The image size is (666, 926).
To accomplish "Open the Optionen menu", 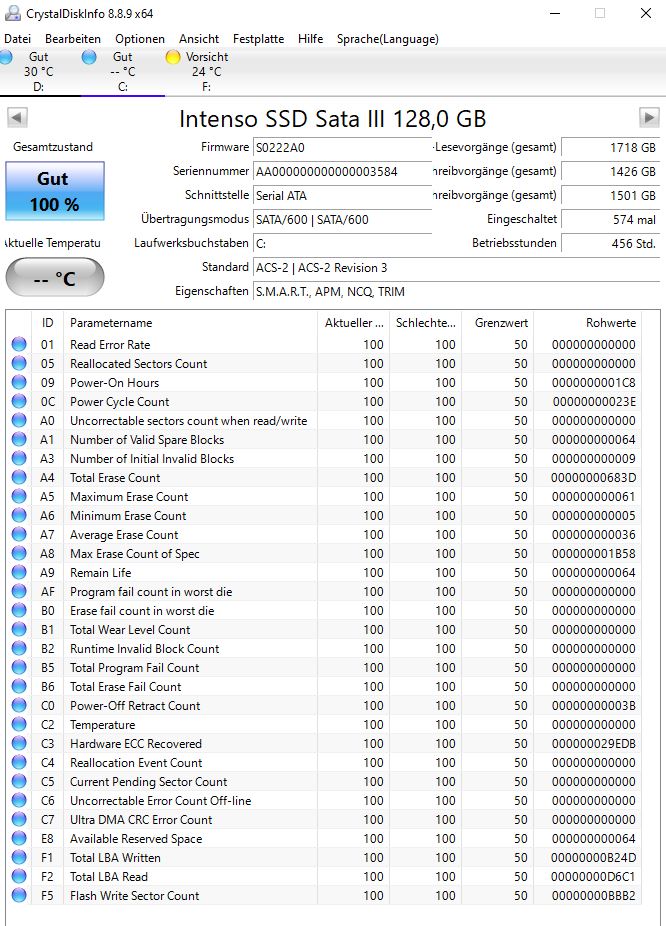I will tap(140, 39).
